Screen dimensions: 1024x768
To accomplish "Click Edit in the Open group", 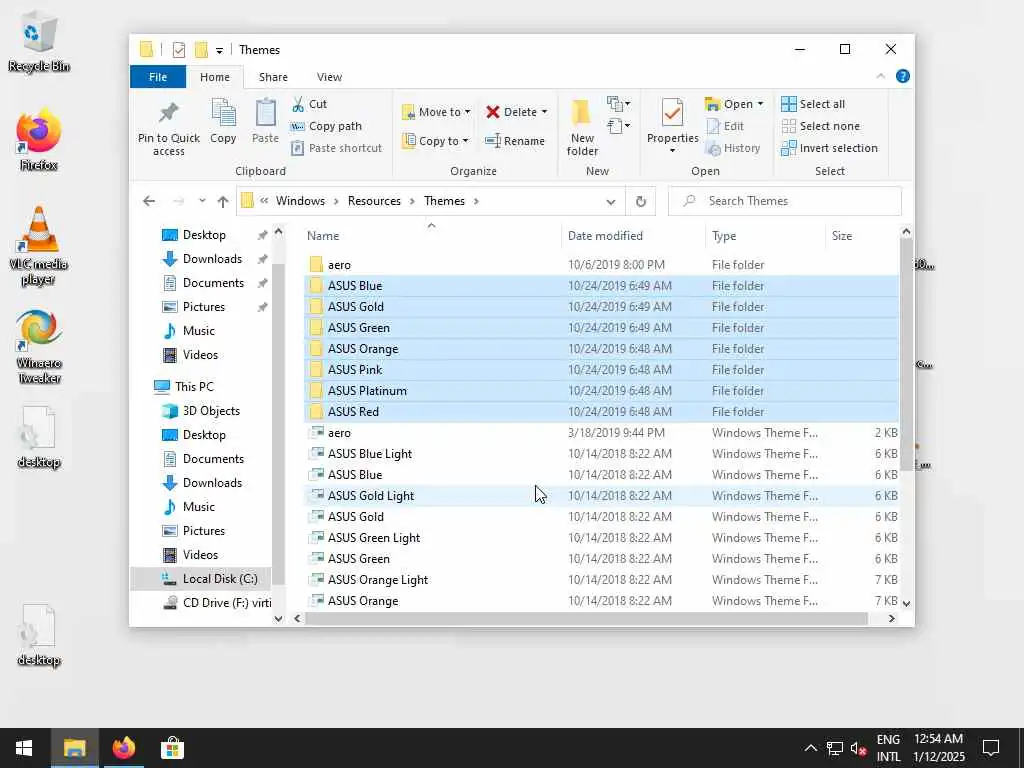I will [x=725, y=126].
